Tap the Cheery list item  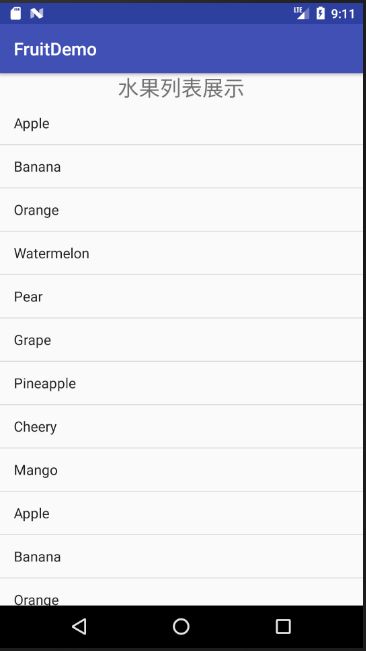[x=181, y=426]
